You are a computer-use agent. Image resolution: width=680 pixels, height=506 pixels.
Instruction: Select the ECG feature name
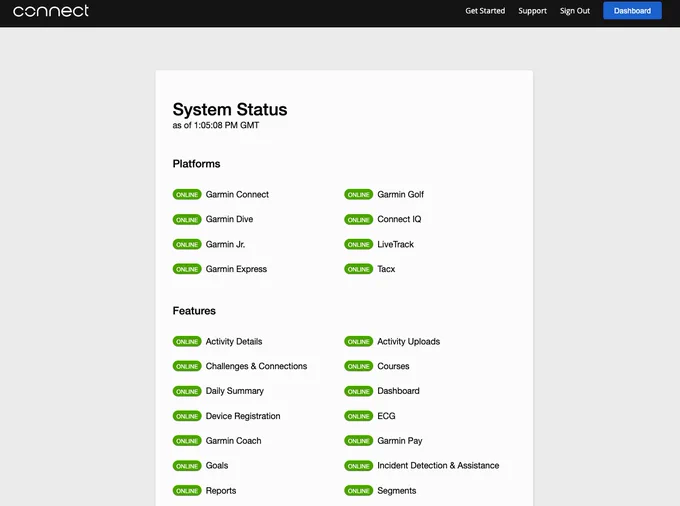click(x=386, y=416)
